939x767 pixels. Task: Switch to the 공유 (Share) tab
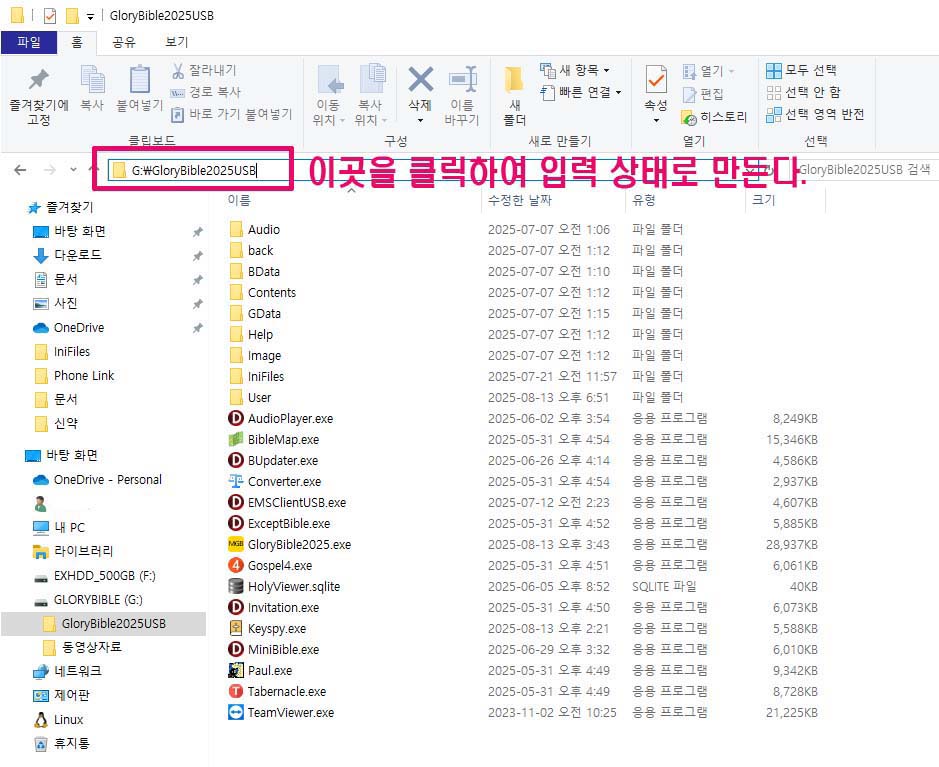(124, 42)
